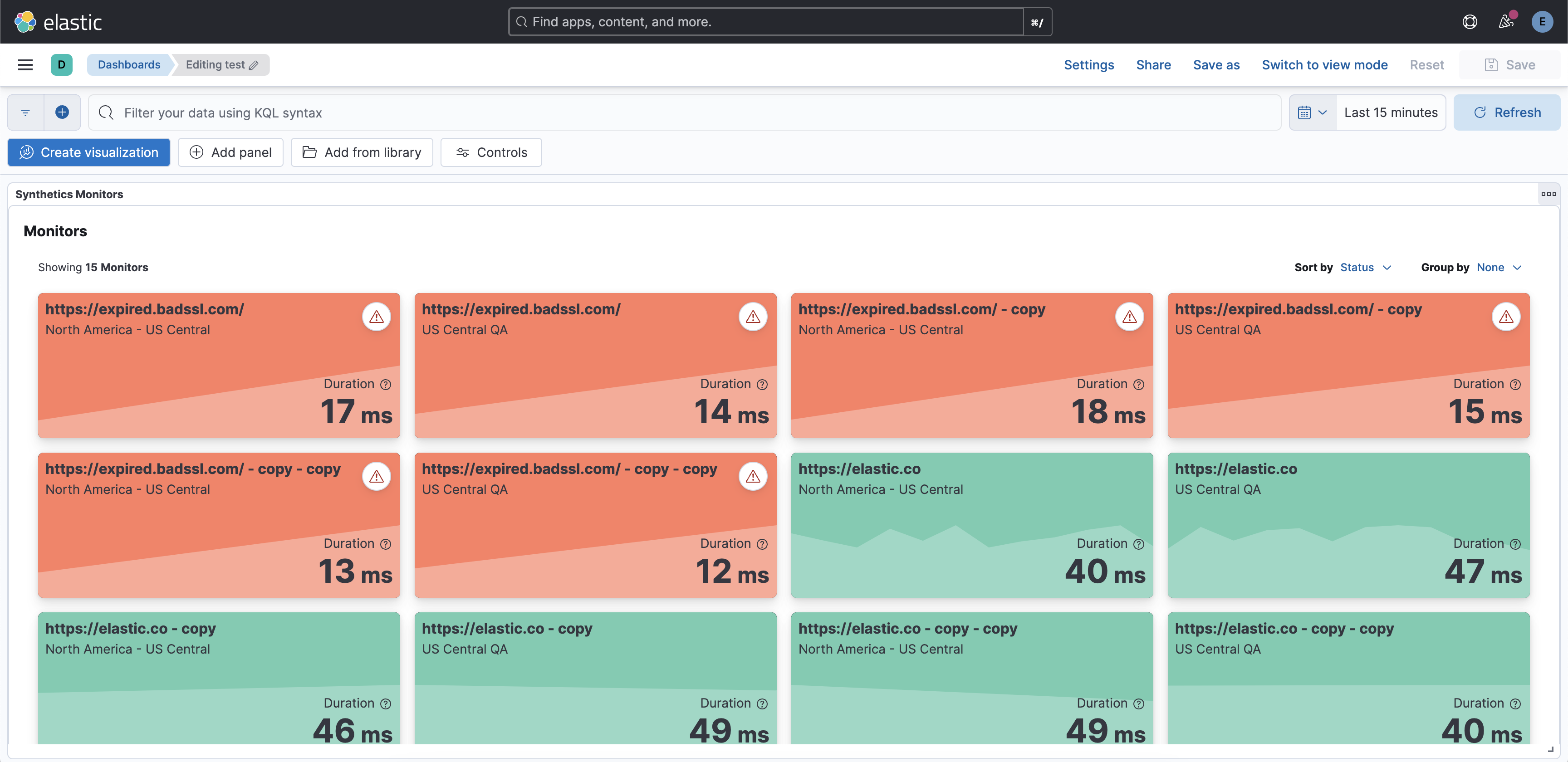
Task: Switch to view mode
Action: 1324,64
